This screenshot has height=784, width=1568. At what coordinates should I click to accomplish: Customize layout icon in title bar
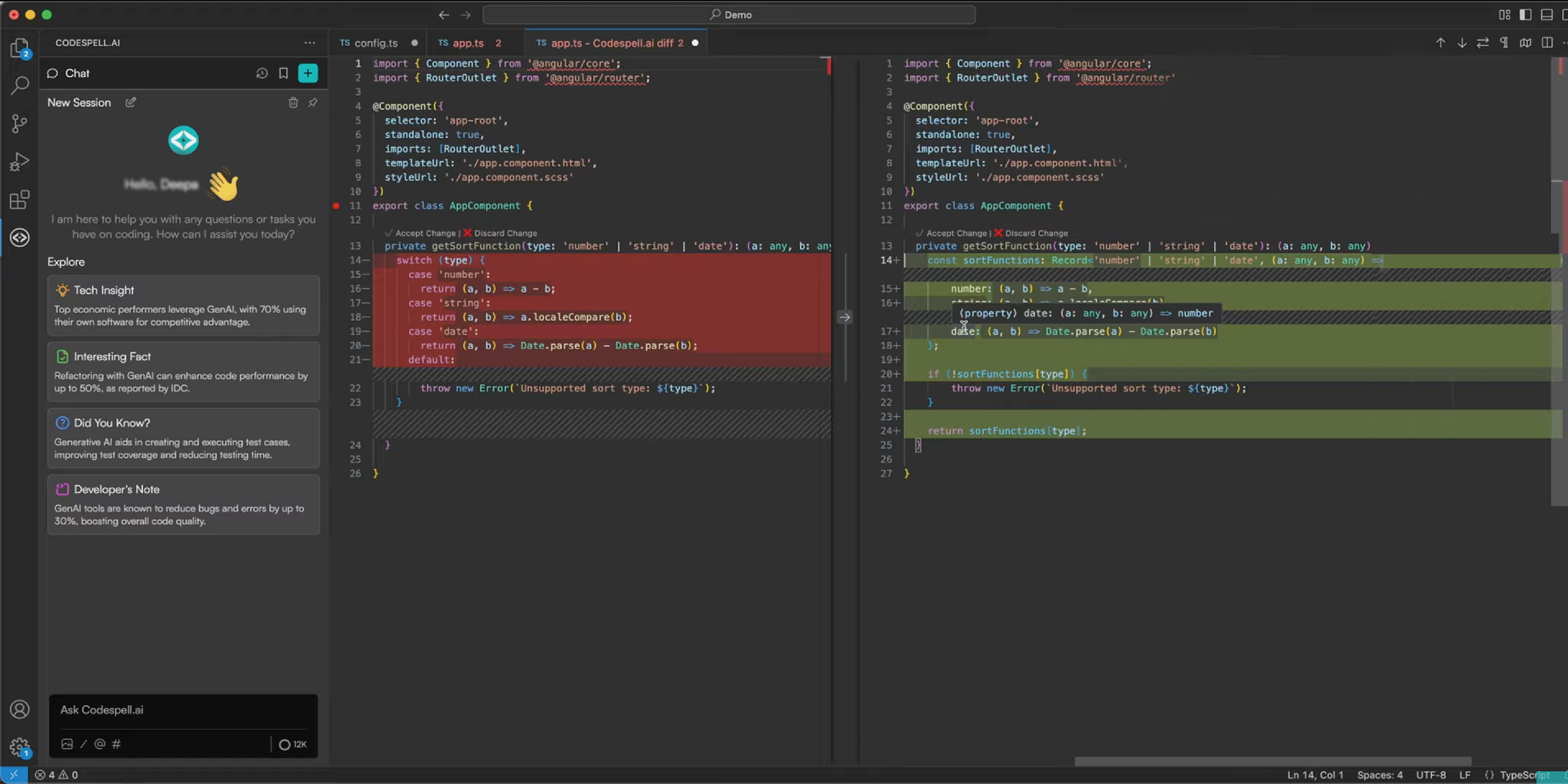(1505, 15)
